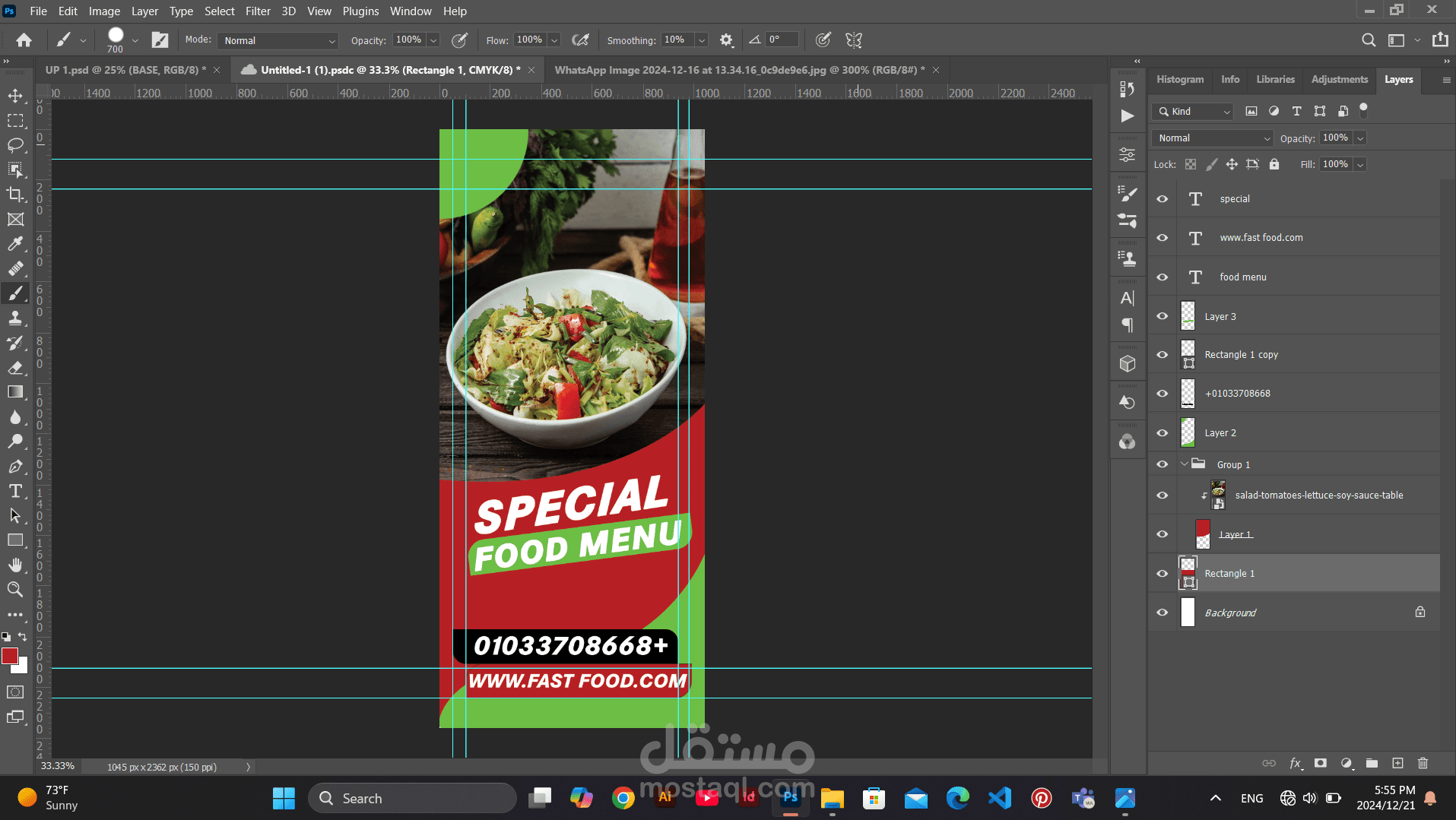
Task: Switch to the Adjustments panel tab
Action: pyautogui.click(x=1339, y=80)
